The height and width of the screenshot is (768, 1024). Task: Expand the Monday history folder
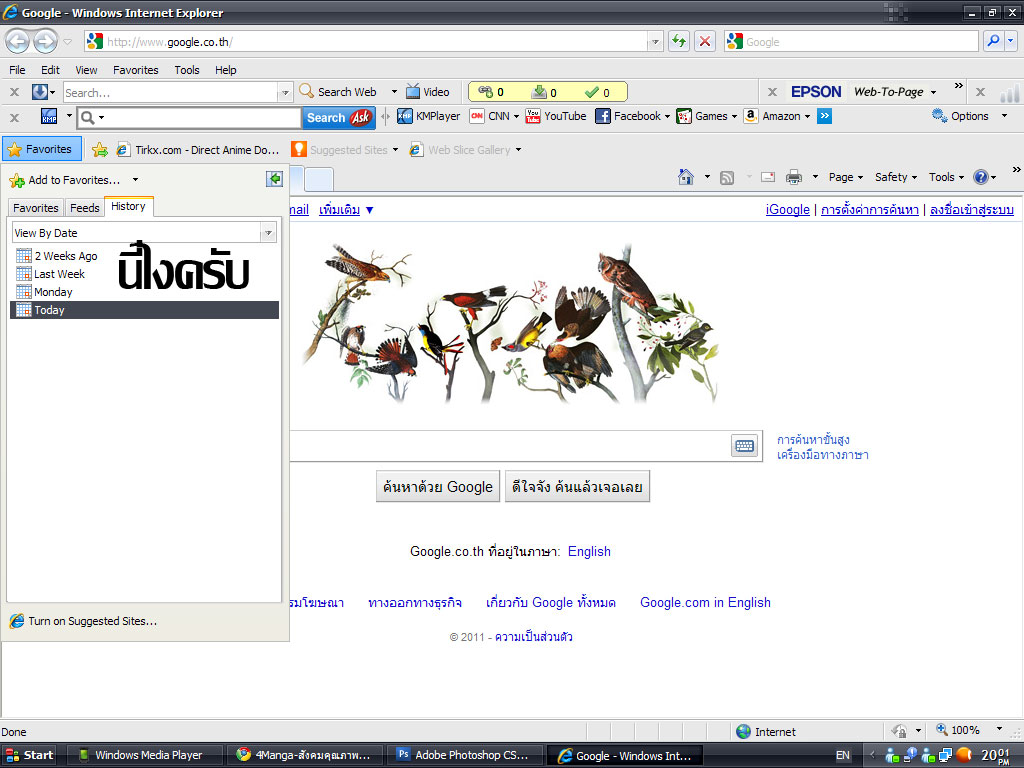point(44,292)
